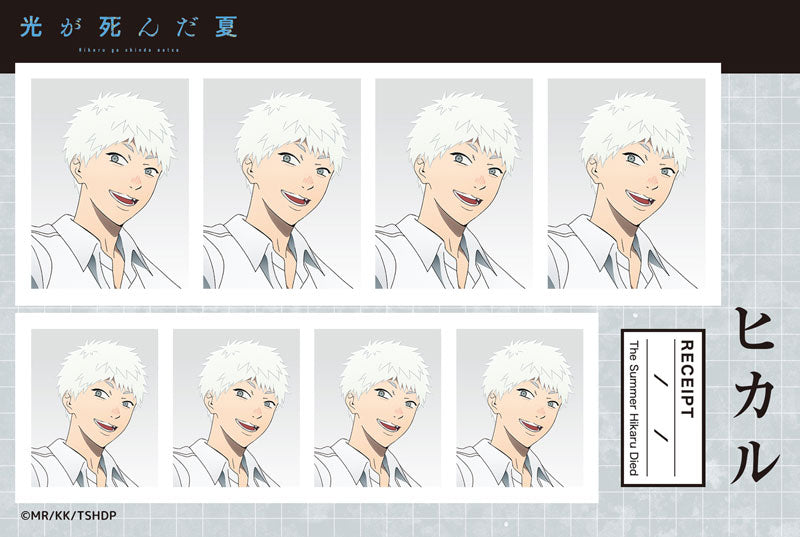
Task: Select the second small portrait in bottom row
Action: point(236,408)
